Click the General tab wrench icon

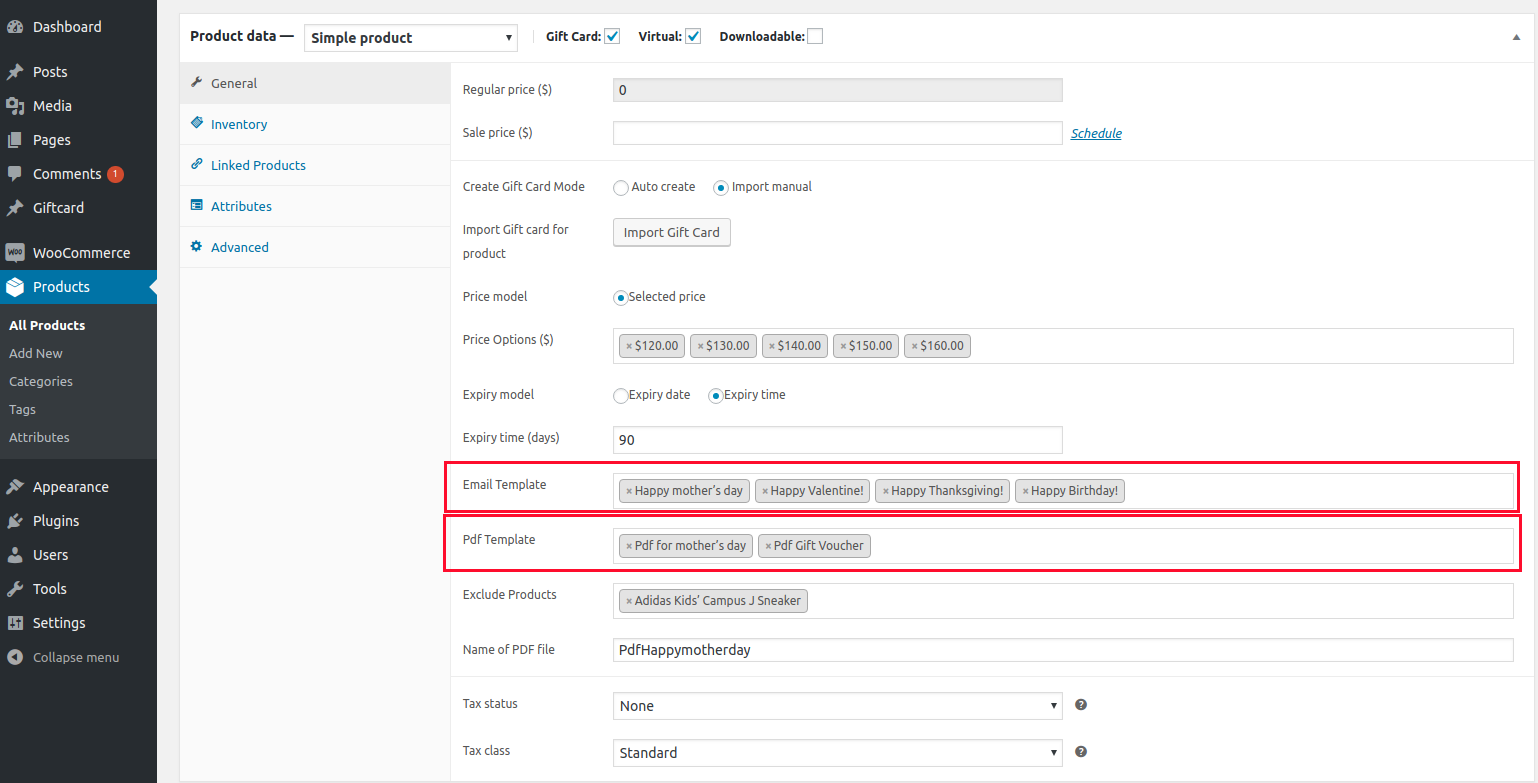tap(196, 83)
